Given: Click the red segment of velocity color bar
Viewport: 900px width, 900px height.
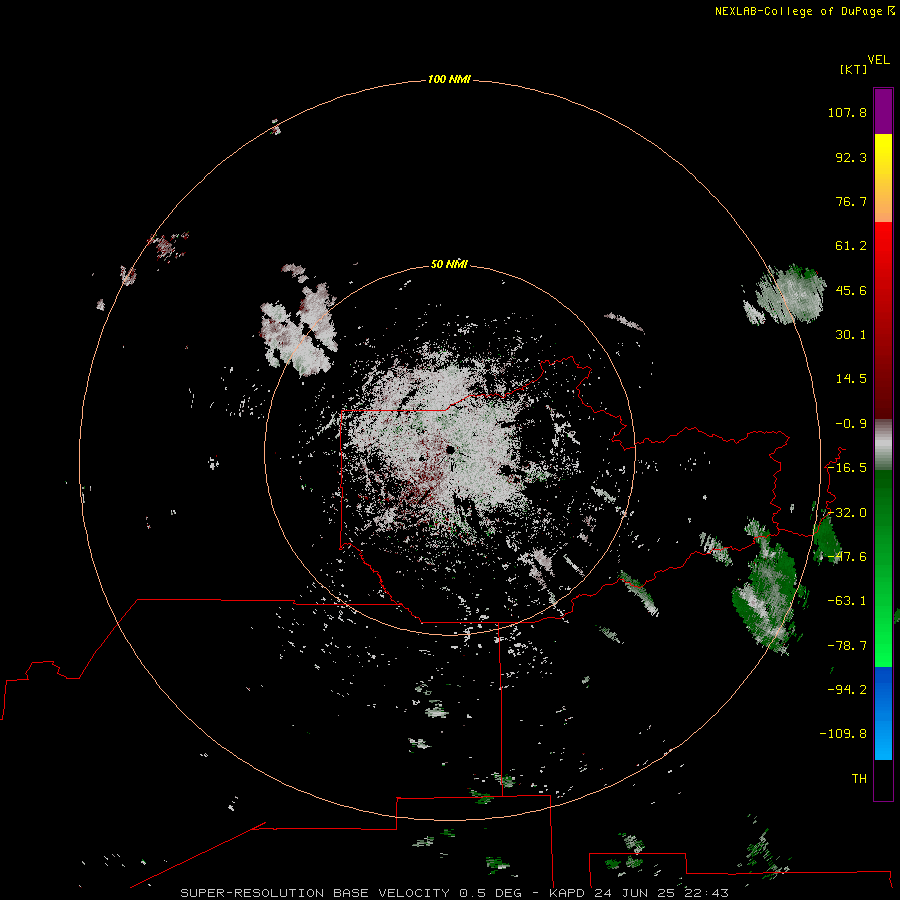Looking at the screenshot, I should point(883,320).
